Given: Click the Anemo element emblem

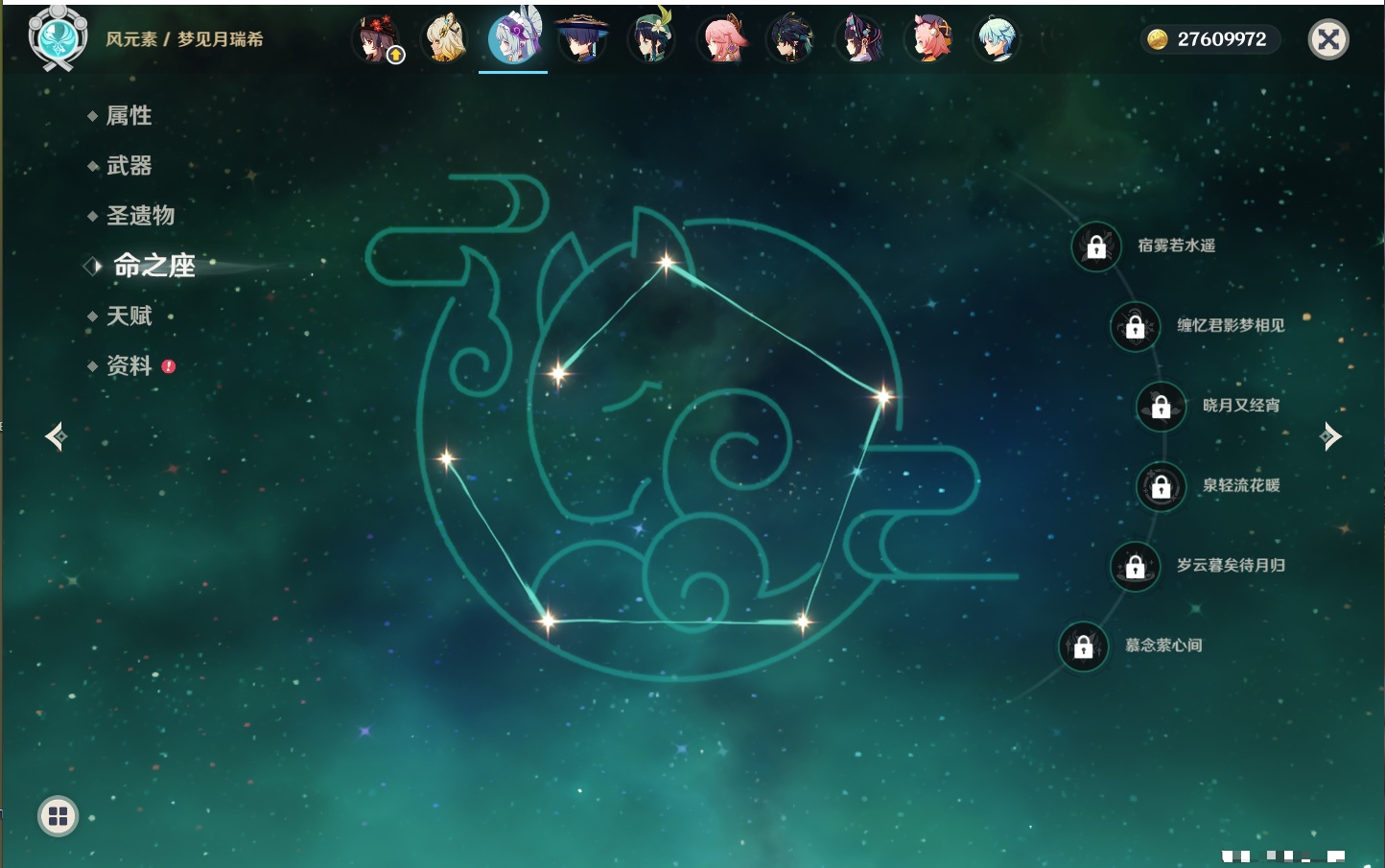Looking at the screenshot, I should pos(58,37).
